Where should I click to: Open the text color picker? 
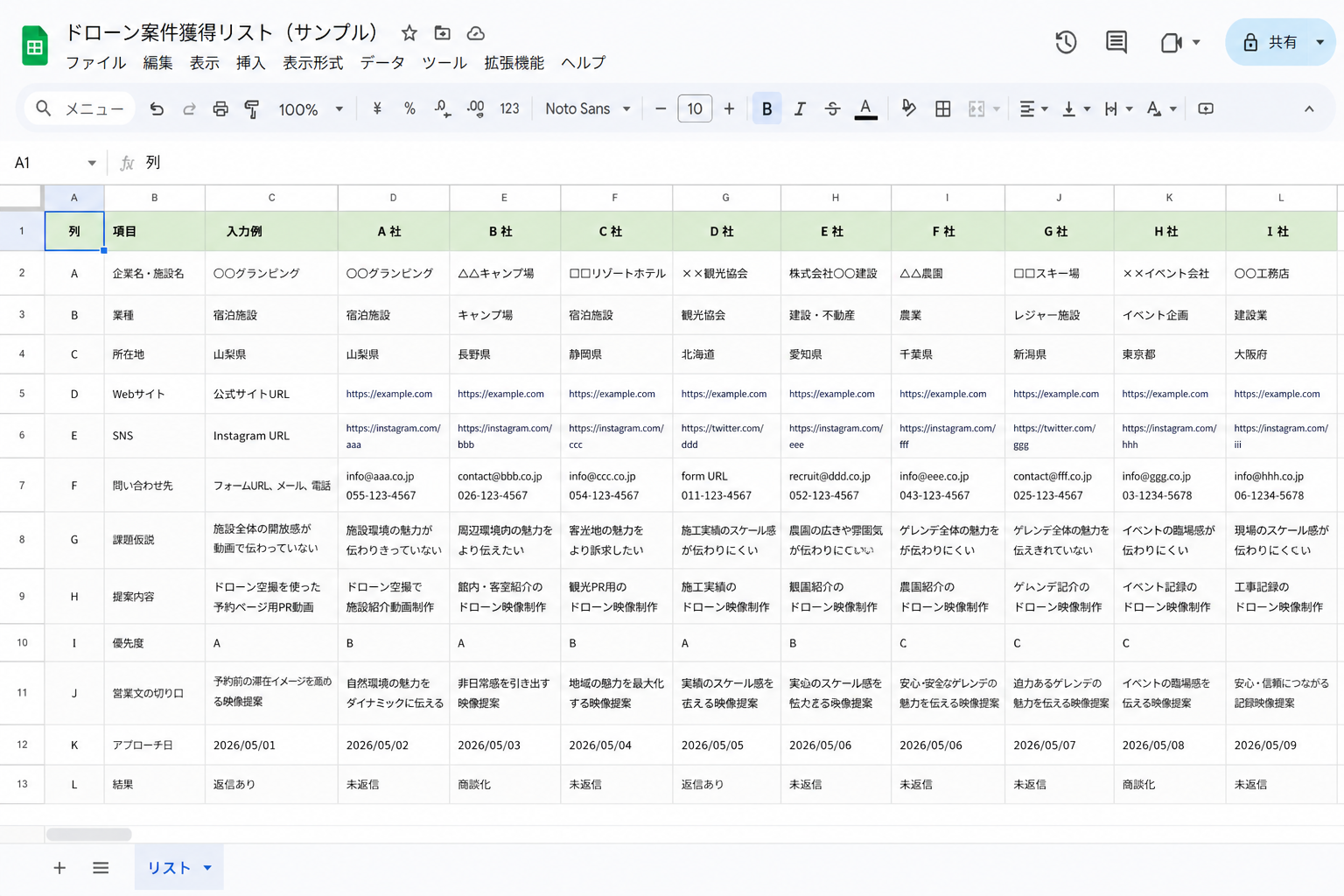864,108
